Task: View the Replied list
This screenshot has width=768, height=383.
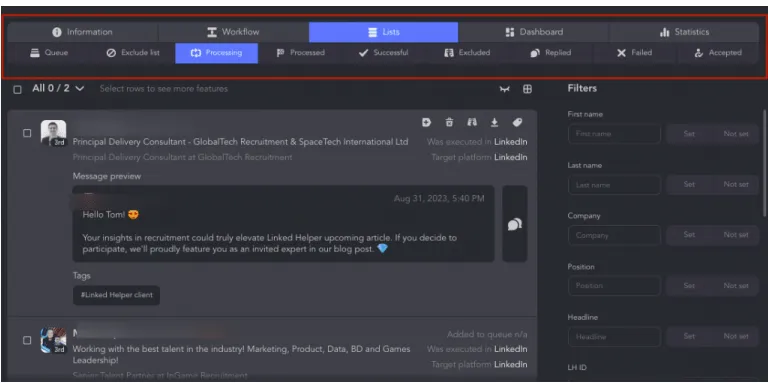Action: pos(551,53)
